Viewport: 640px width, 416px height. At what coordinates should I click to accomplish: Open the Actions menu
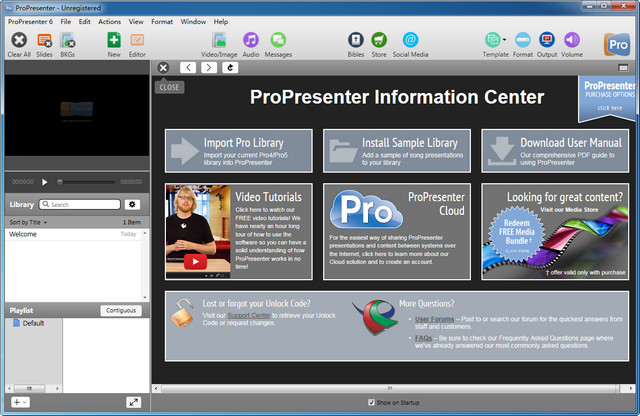[109, 22]
